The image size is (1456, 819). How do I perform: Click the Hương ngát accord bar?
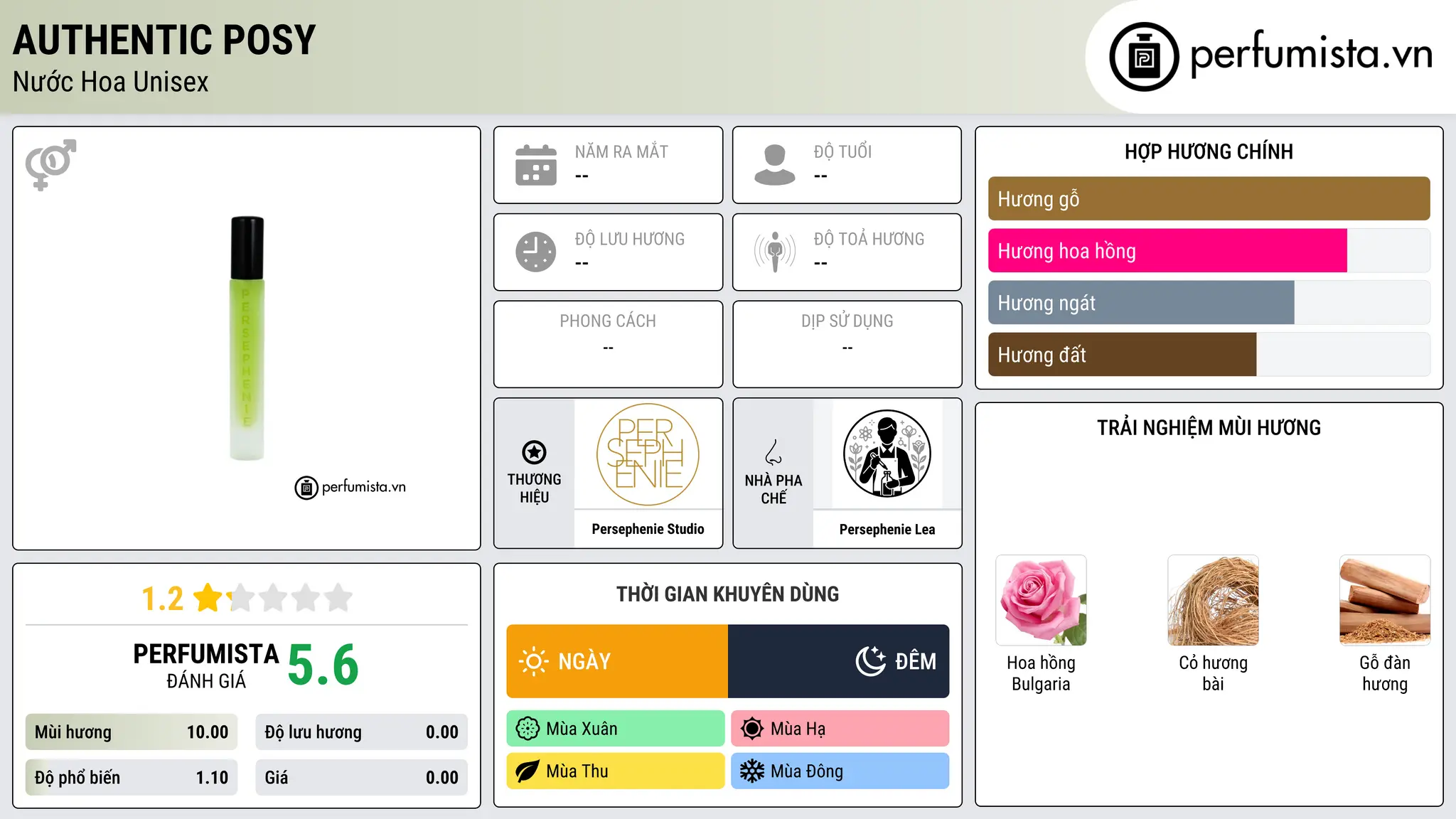[x=1209, y=303]
